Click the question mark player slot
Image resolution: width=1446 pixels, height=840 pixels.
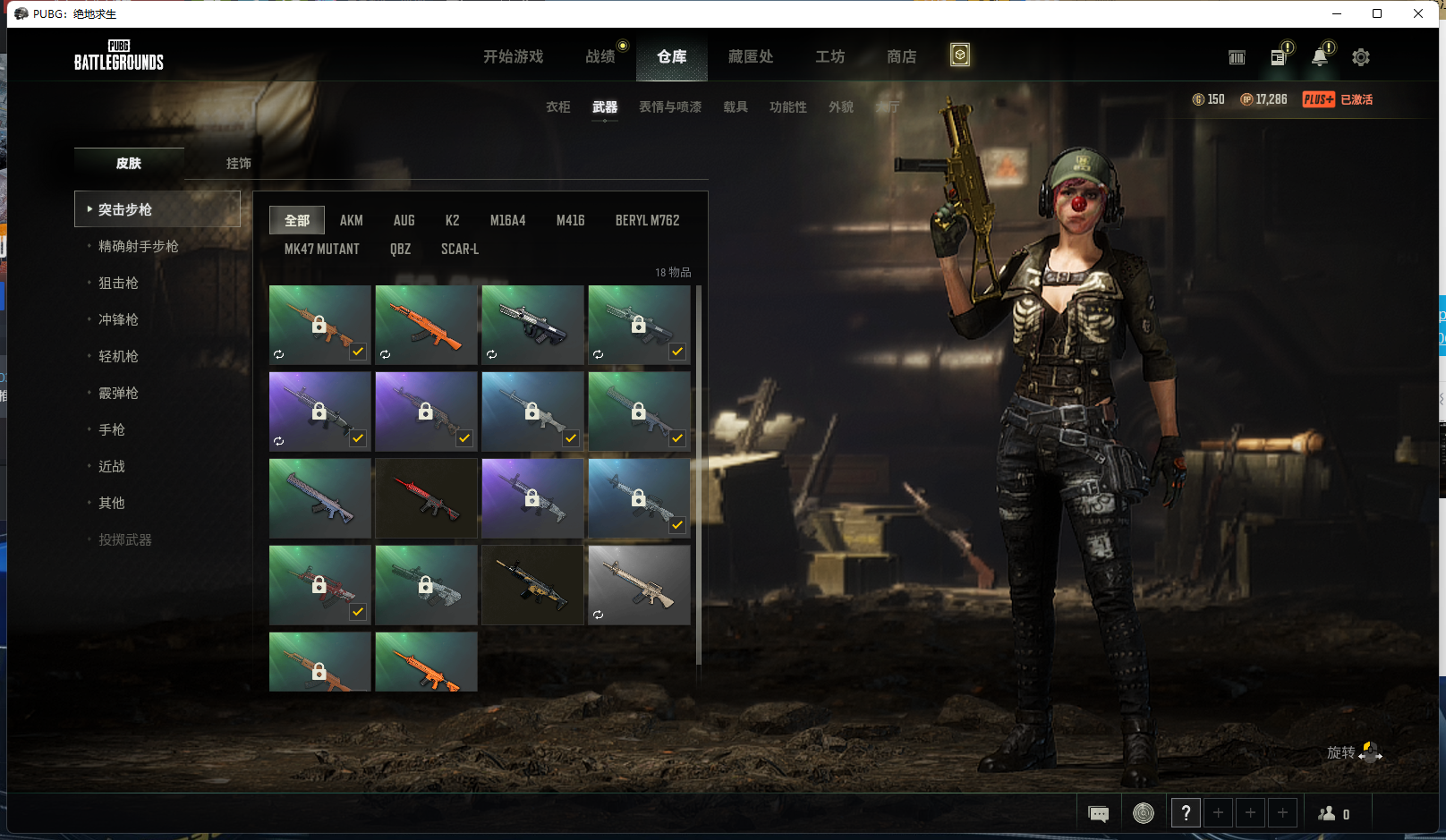pos(1186,813)
